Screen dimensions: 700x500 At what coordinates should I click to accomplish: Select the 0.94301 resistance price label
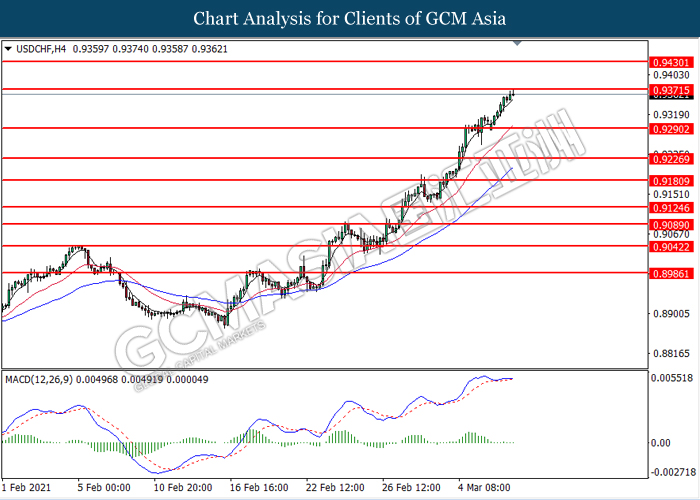coord(669,61)
